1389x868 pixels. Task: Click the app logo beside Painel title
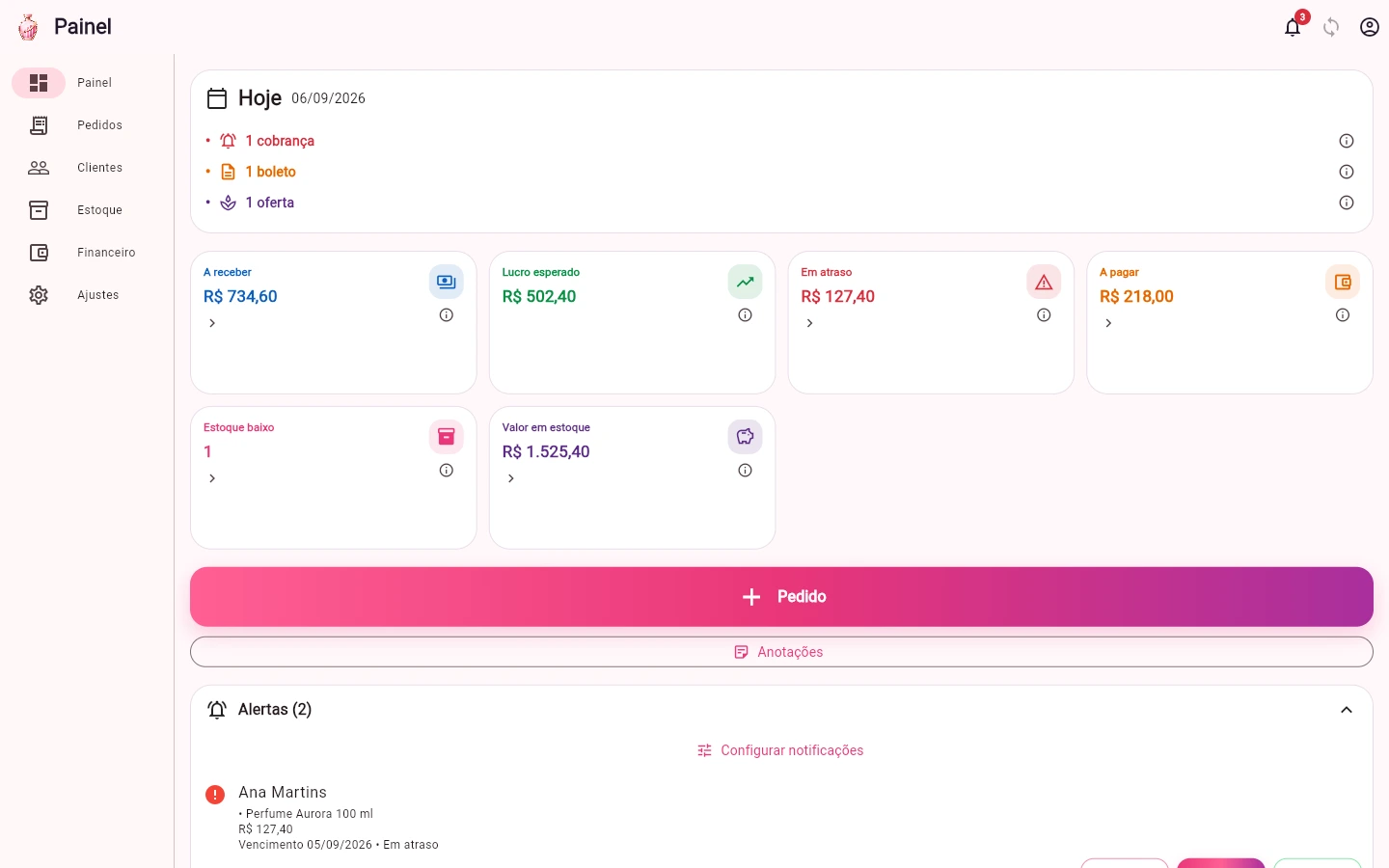click(28, 27)
